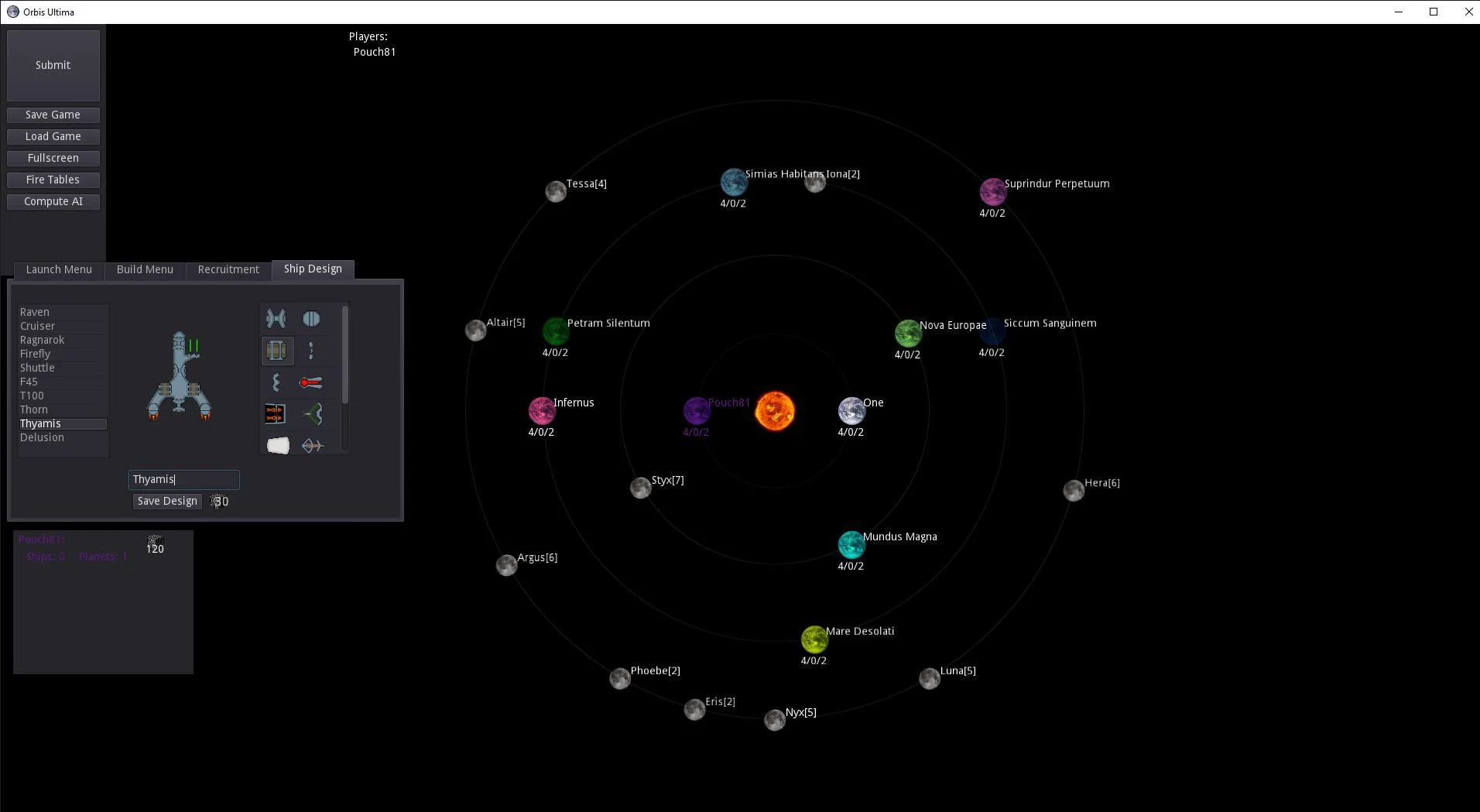
Task: Select the Firefly ship design
Action: point(63,354)
